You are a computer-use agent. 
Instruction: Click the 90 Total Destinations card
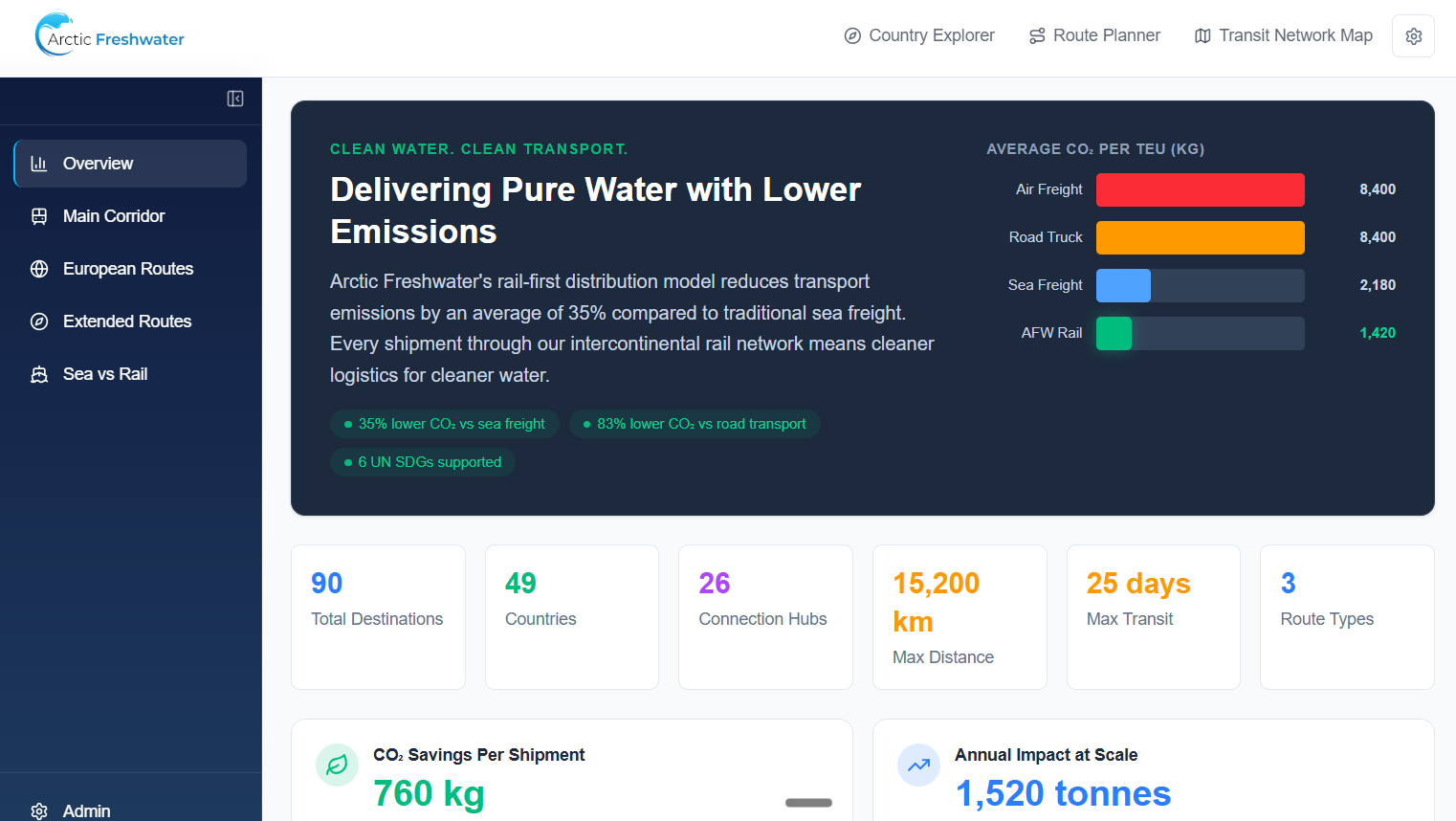[378, 616]
